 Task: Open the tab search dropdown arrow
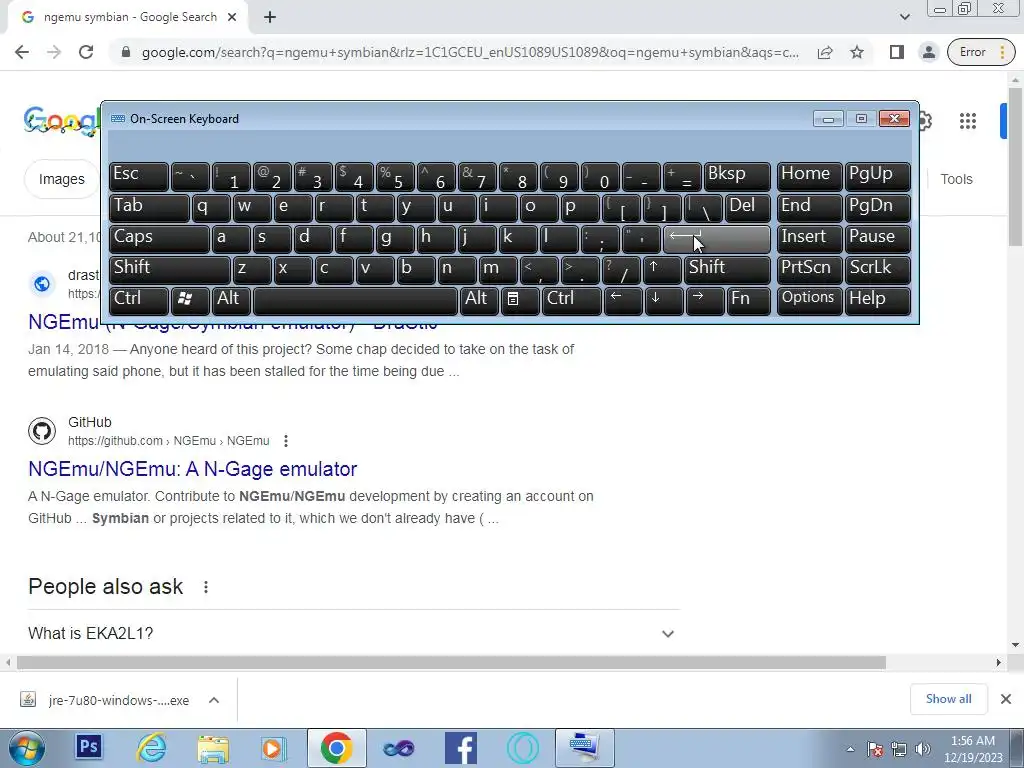click(x=904, y=17)
